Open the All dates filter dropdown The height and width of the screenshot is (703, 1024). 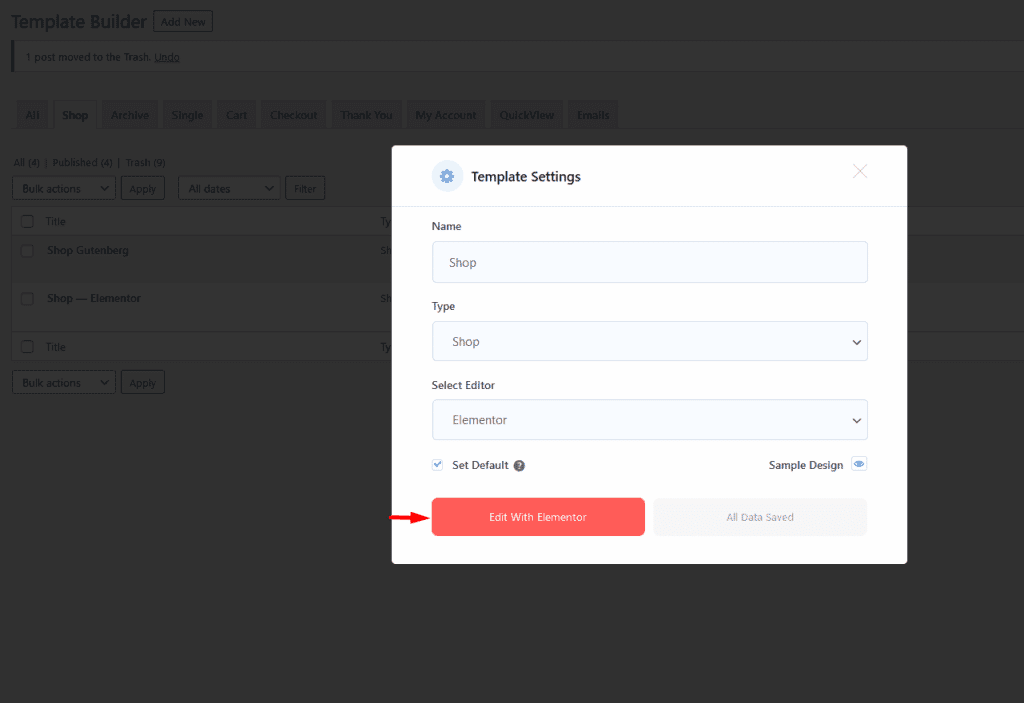229,188
